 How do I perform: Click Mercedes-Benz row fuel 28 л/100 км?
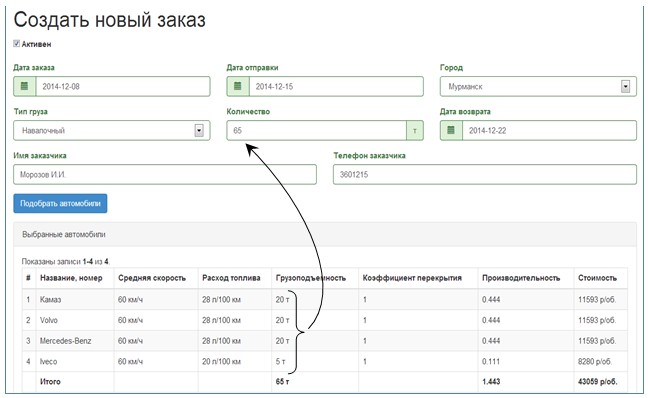click(235, 341)
